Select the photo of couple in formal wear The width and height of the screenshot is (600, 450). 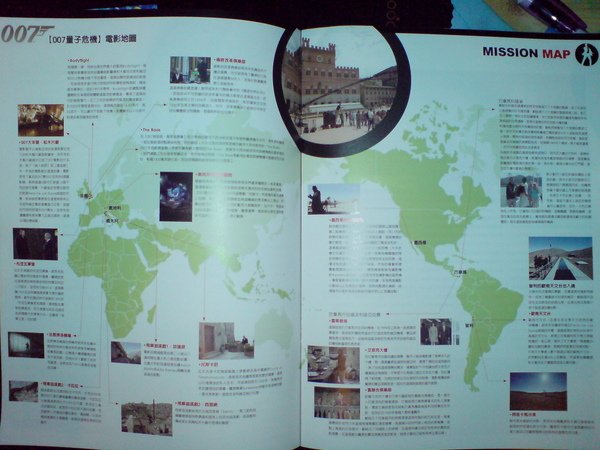(436, 332)
